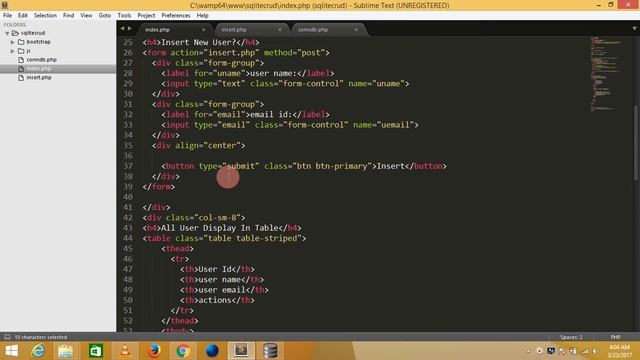
Task: Open insert.php from the sidebar
Action: point(39,77)
